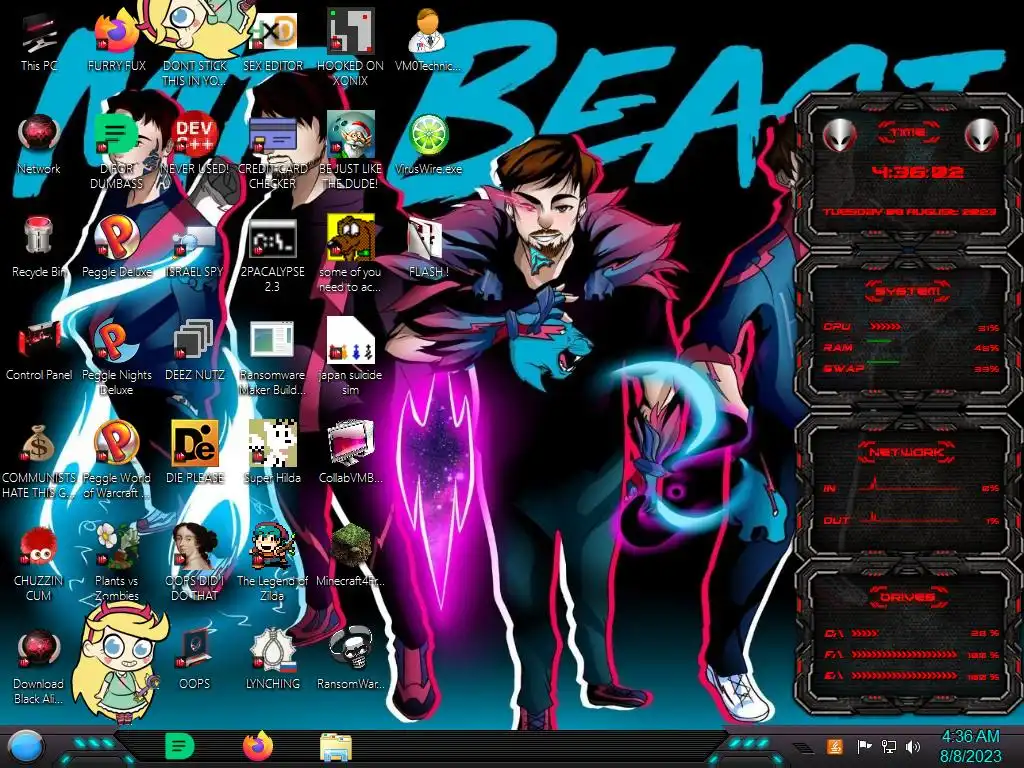Launch Plants vs Zombies shortcut

[x=116, y=546]
